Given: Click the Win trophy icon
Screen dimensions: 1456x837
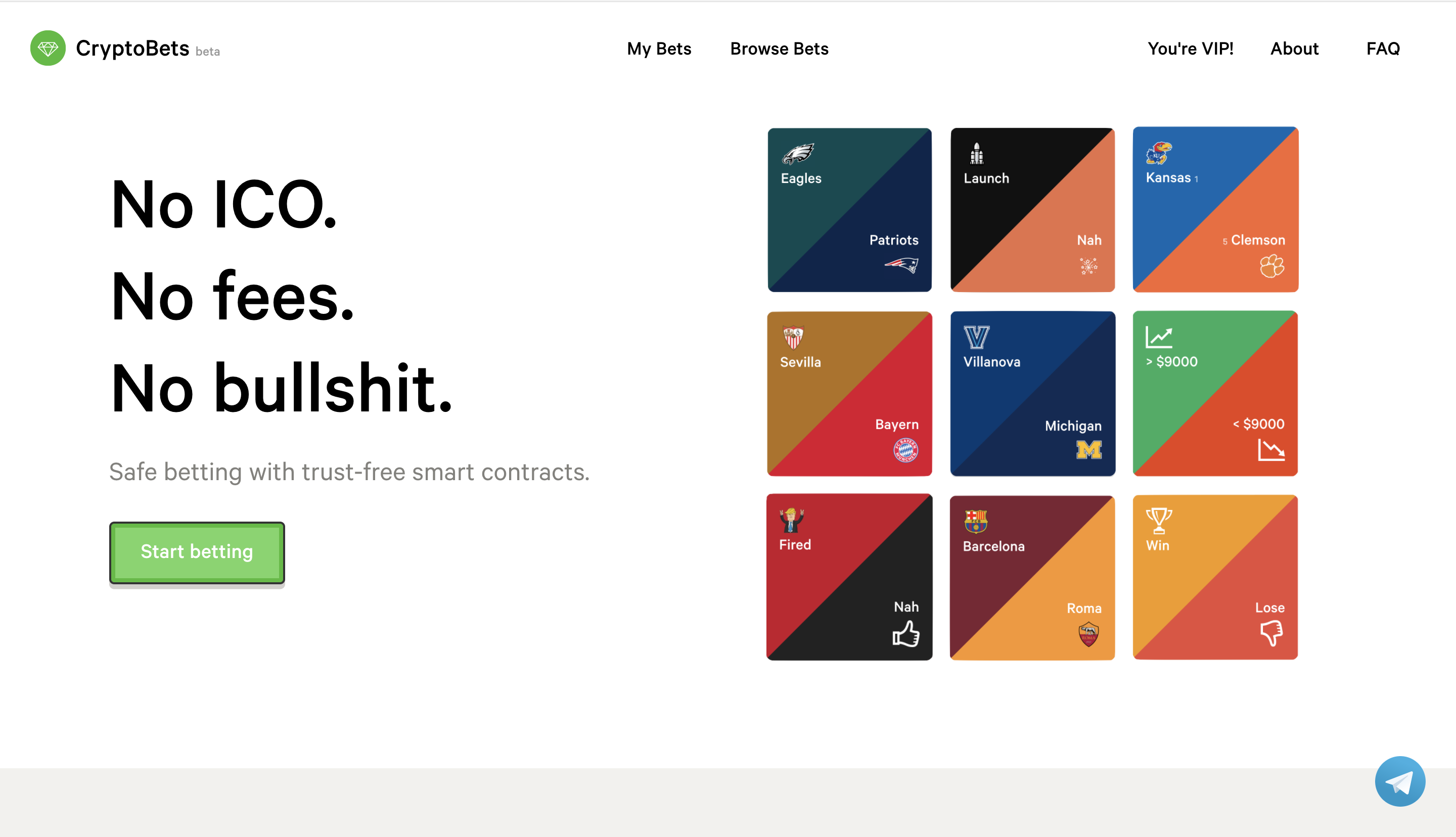Looking at the screenshot, I should point(1158,520).
